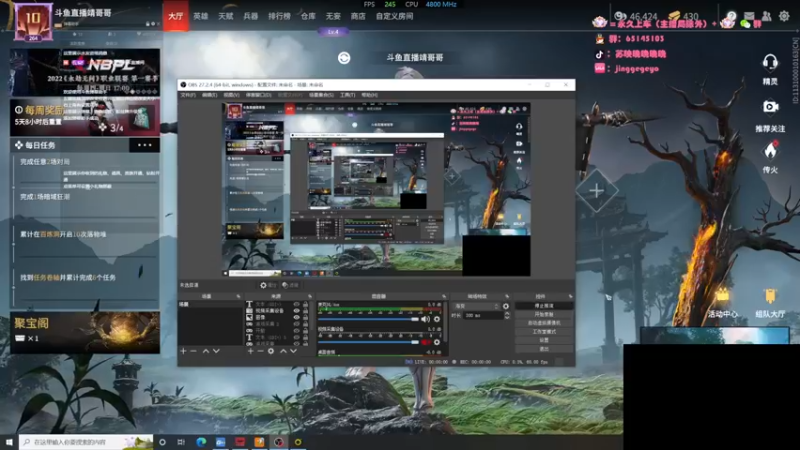Toggle lock on first text source
Screen dimensions: 800x450
tap(306, 304)
